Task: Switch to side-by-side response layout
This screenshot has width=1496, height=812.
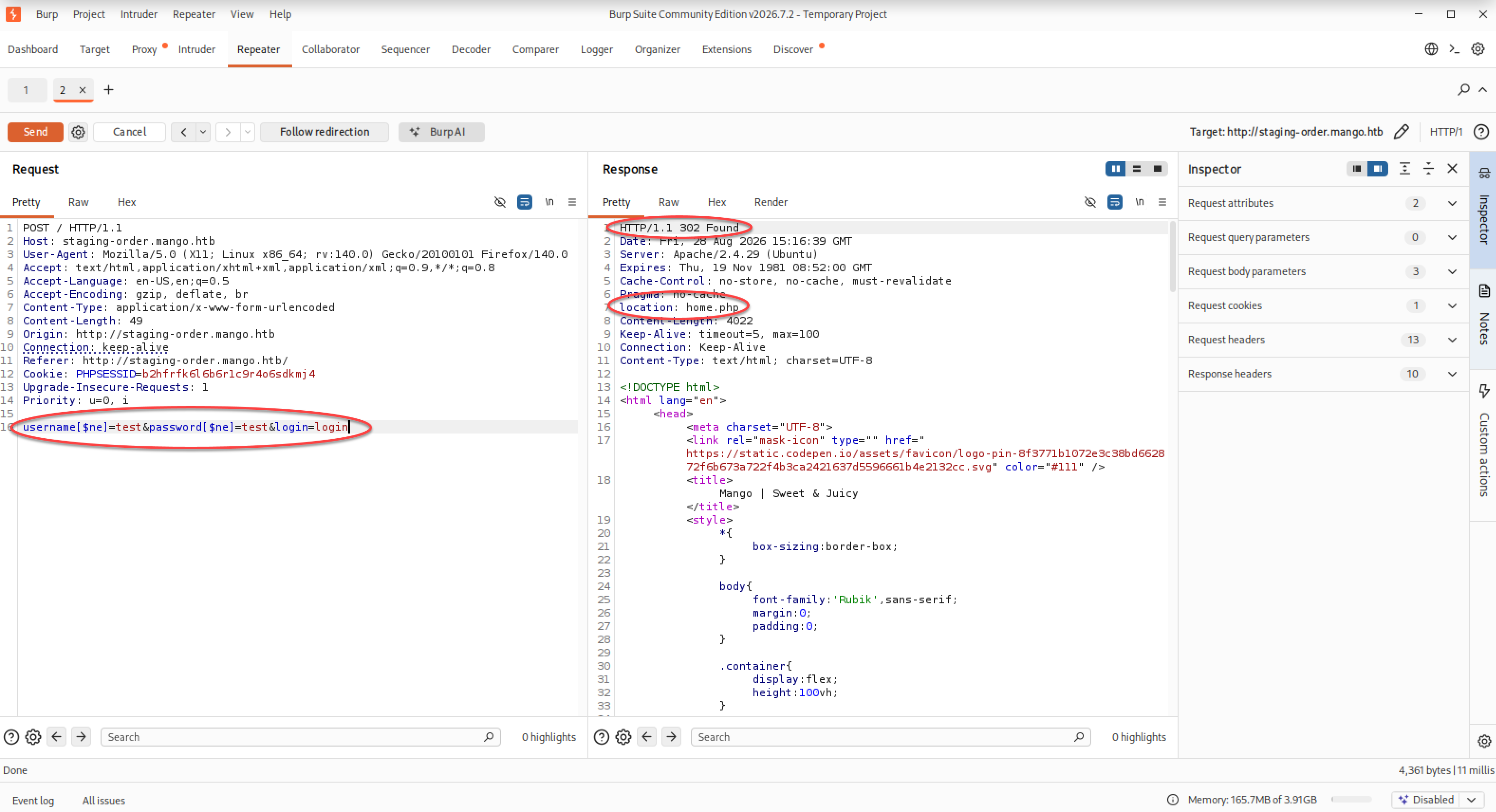Action: (1115, 168)
